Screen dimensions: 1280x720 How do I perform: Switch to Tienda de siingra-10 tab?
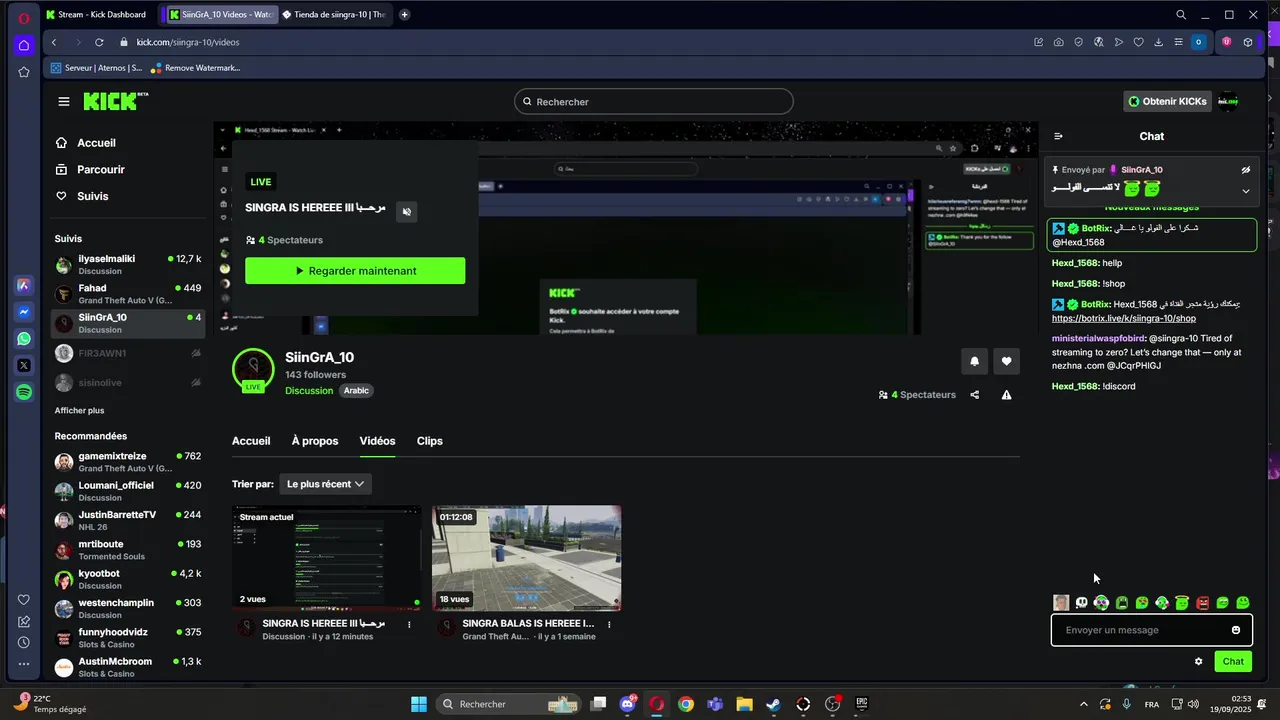click(x=334, y=15)
